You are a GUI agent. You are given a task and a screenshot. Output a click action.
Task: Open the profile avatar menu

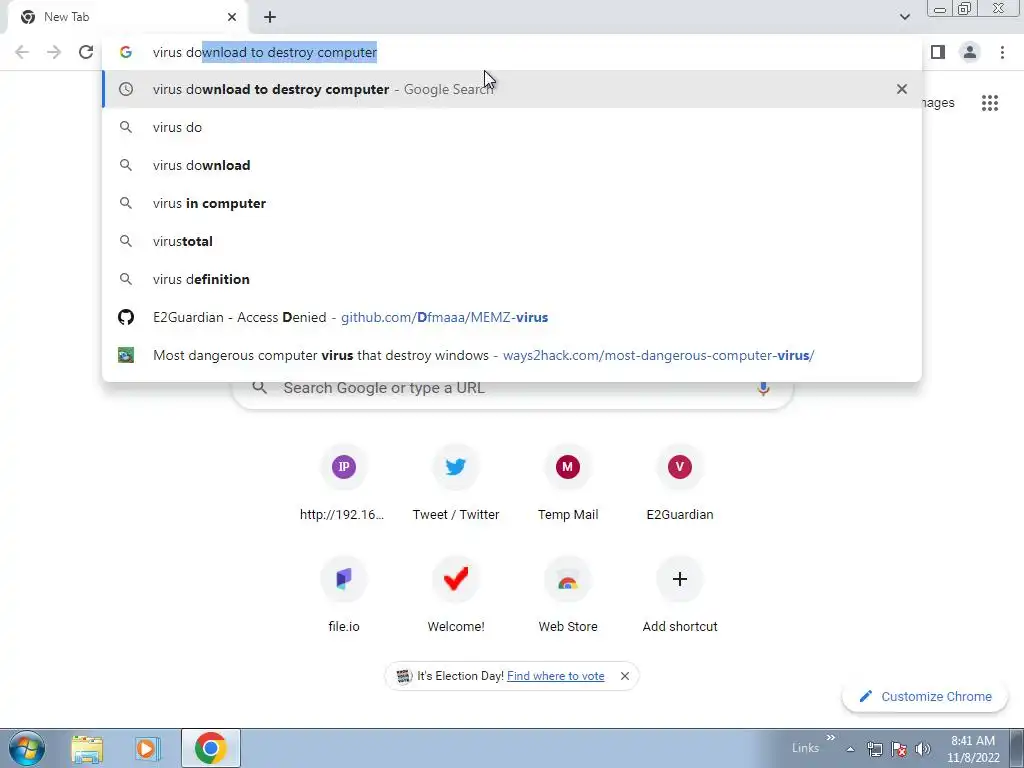pyautogui.click(x=970, y=52)
